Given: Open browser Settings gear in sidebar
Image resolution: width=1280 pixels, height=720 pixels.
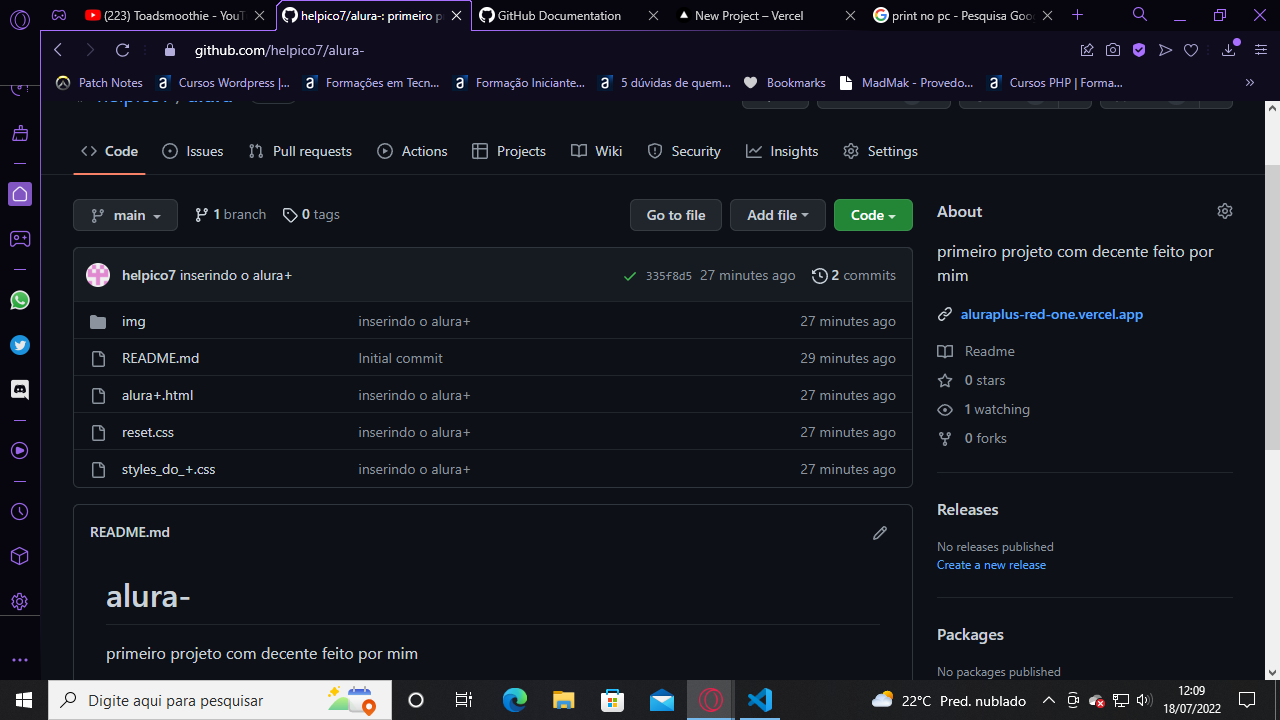Looking at the screenshot, I should pyautogui.click(x=20, y=602).
